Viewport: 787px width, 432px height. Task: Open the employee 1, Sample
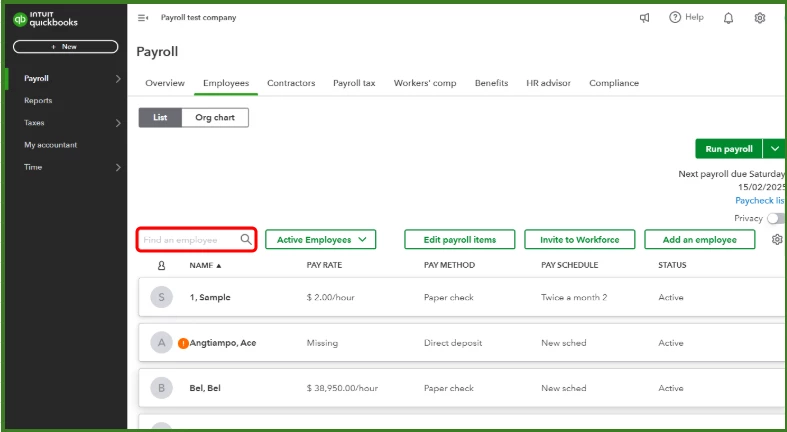coord(210,297)
